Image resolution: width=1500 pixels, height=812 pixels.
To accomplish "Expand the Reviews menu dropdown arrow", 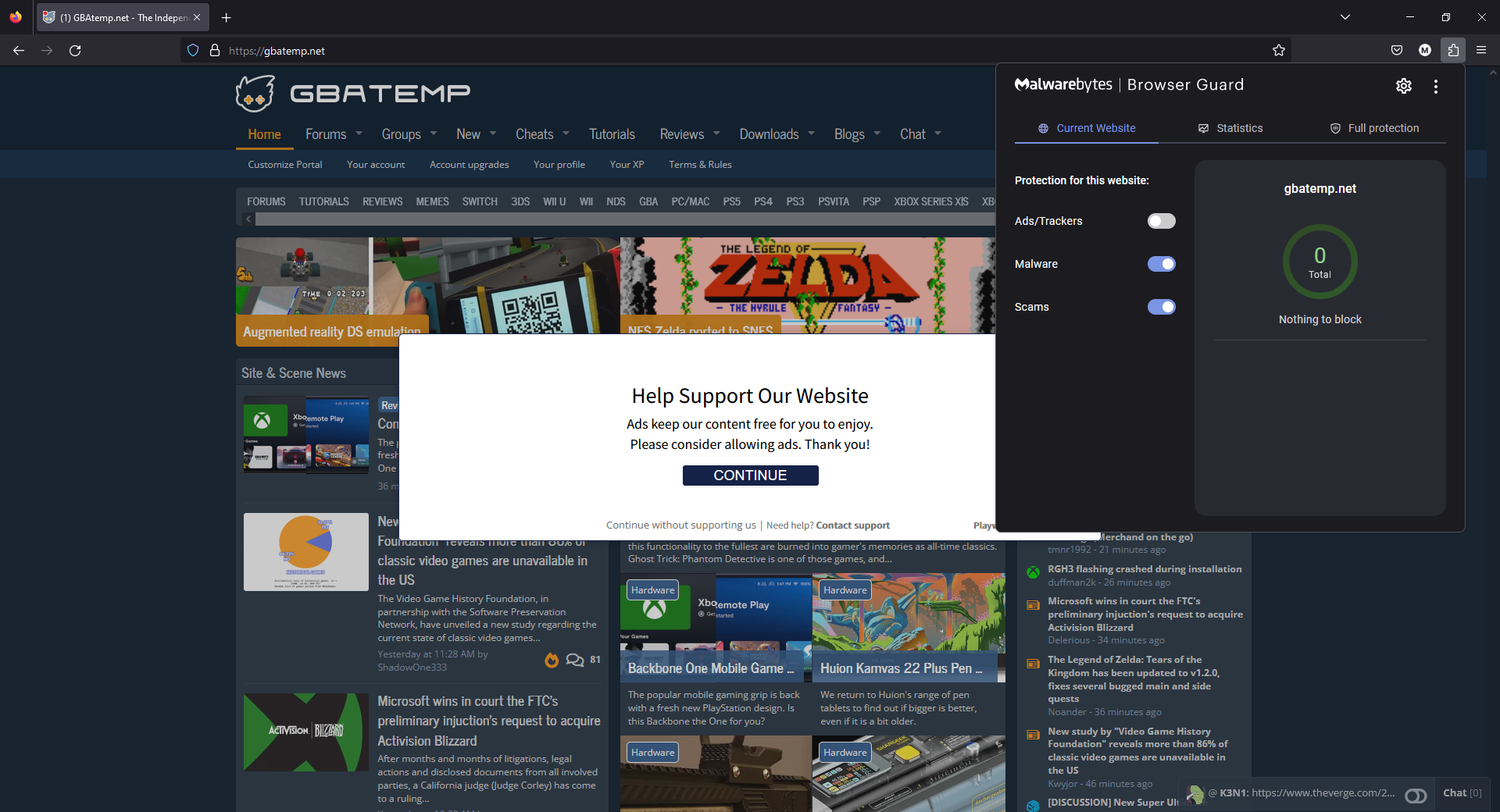I will click(717, 134).
